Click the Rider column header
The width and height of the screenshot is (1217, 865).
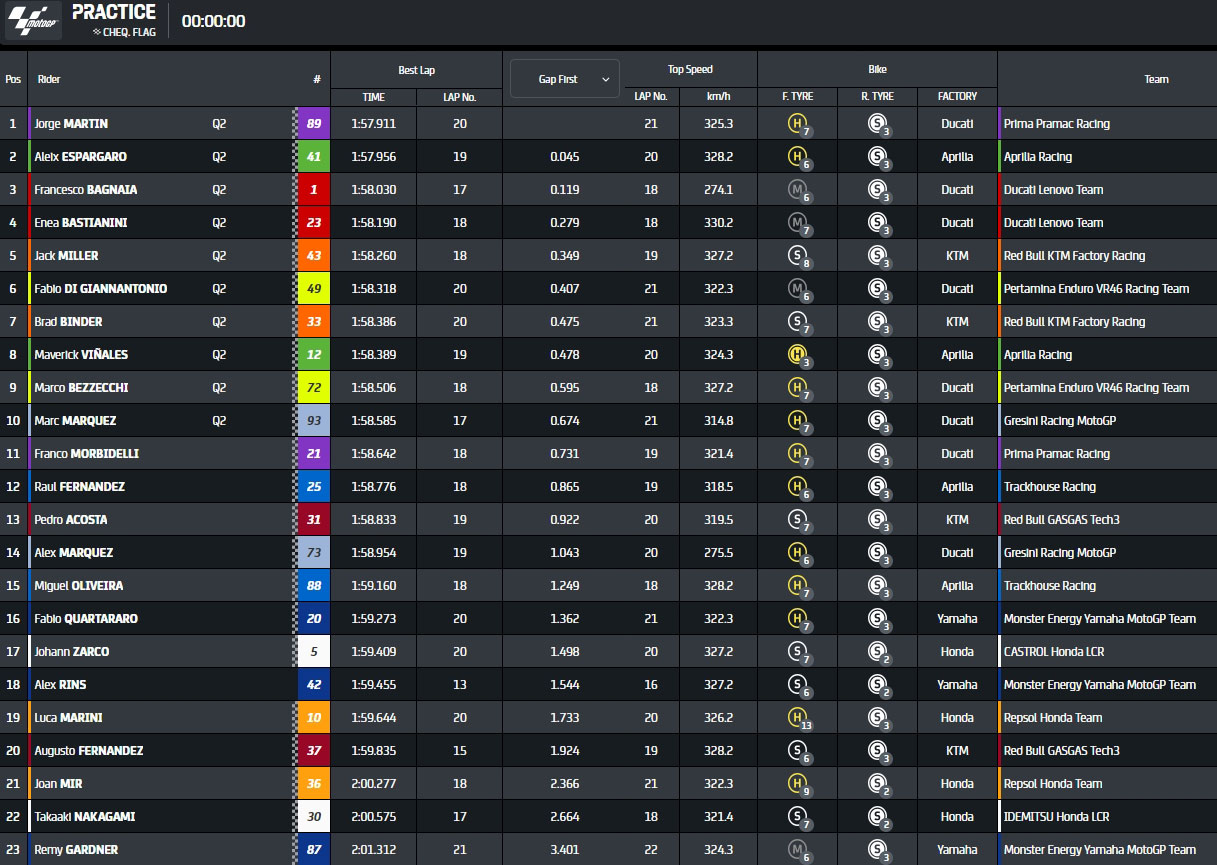click(49, 79)
